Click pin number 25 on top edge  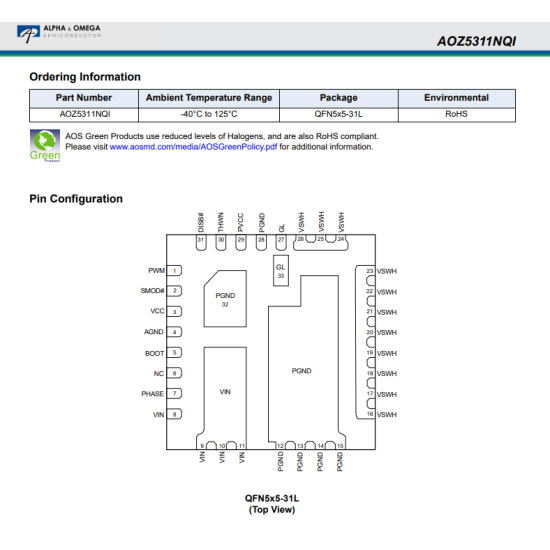click(x=321, y=239)
